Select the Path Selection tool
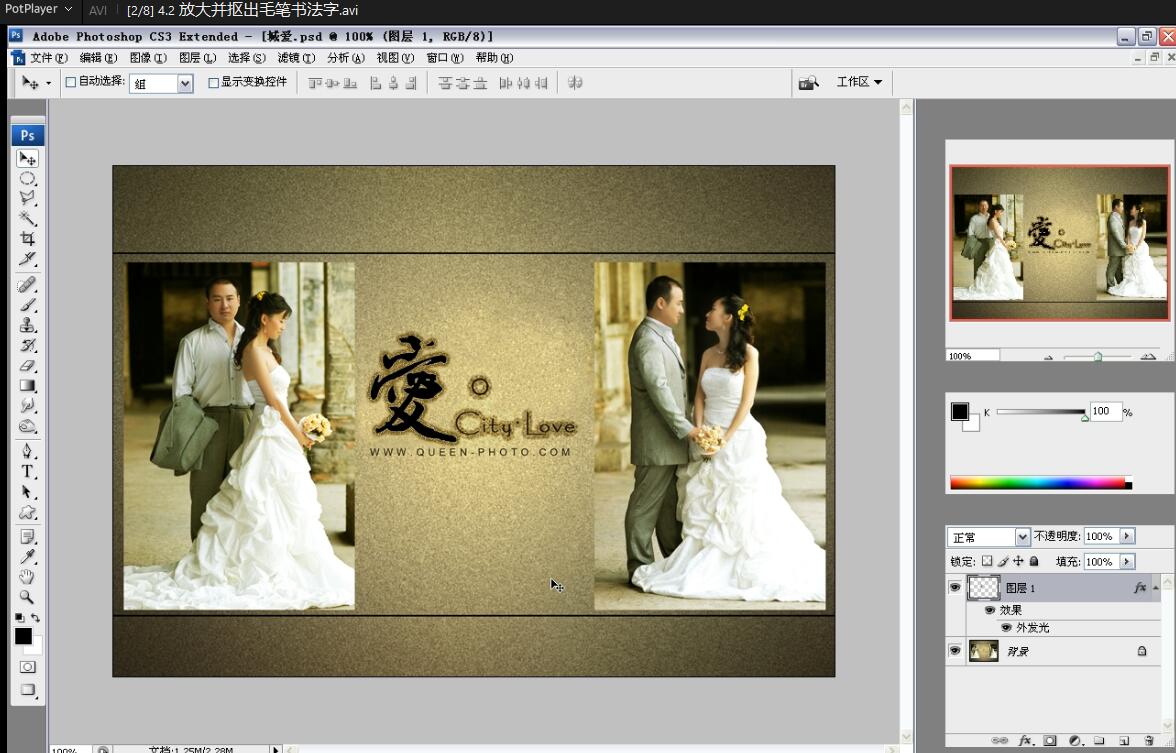 [27, 492]
